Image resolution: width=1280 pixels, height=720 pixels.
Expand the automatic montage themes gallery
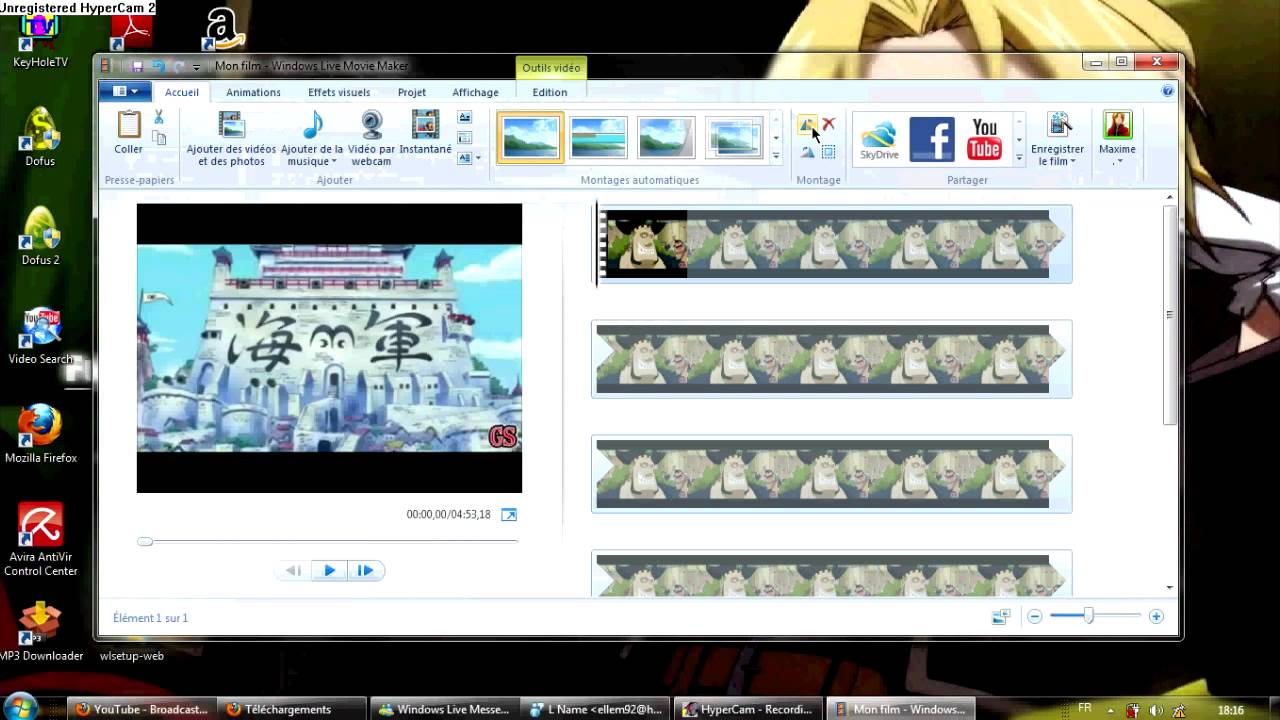(776, 156)
